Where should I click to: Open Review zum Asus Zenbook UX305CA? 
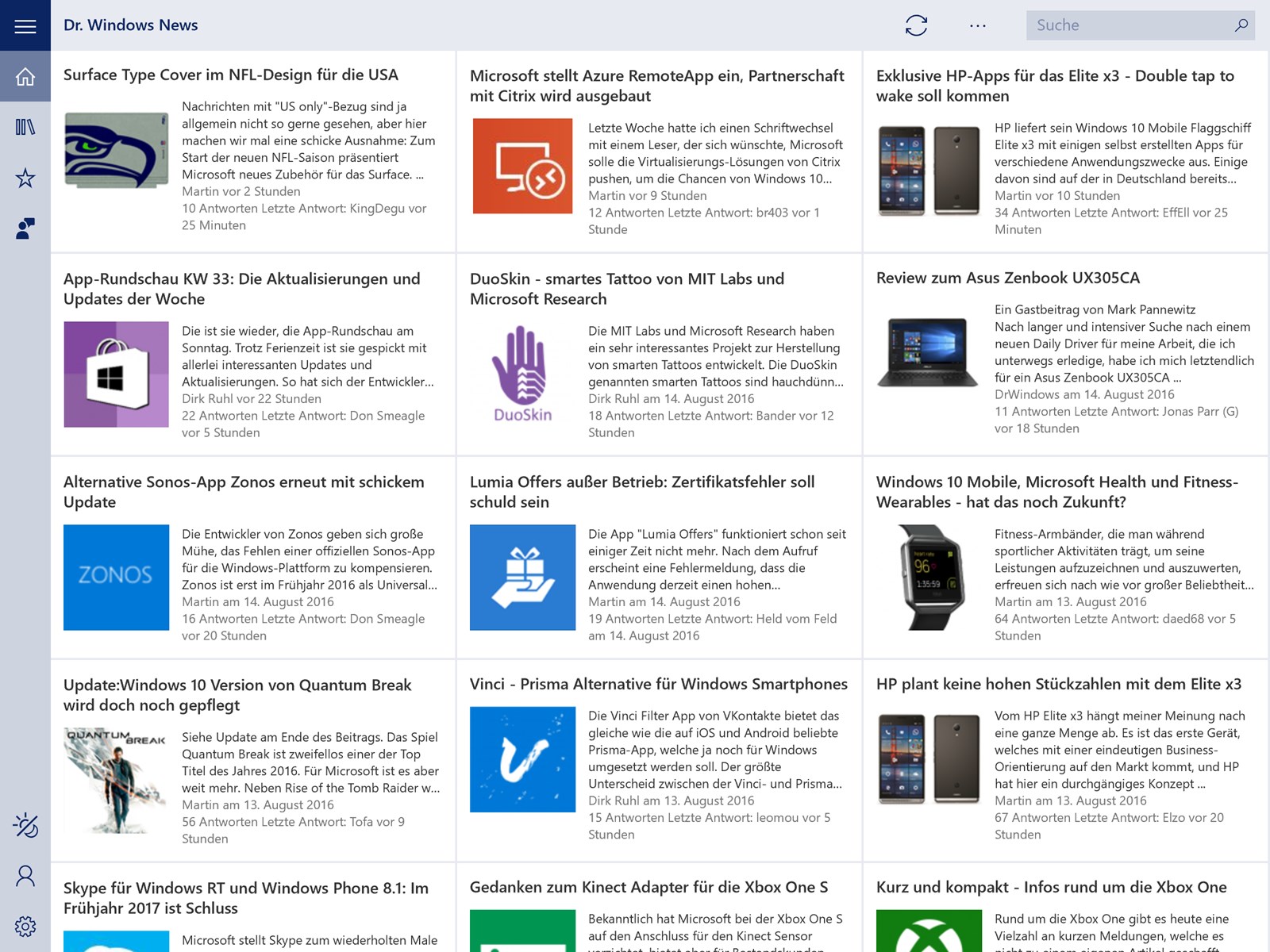pos(1008,278)
